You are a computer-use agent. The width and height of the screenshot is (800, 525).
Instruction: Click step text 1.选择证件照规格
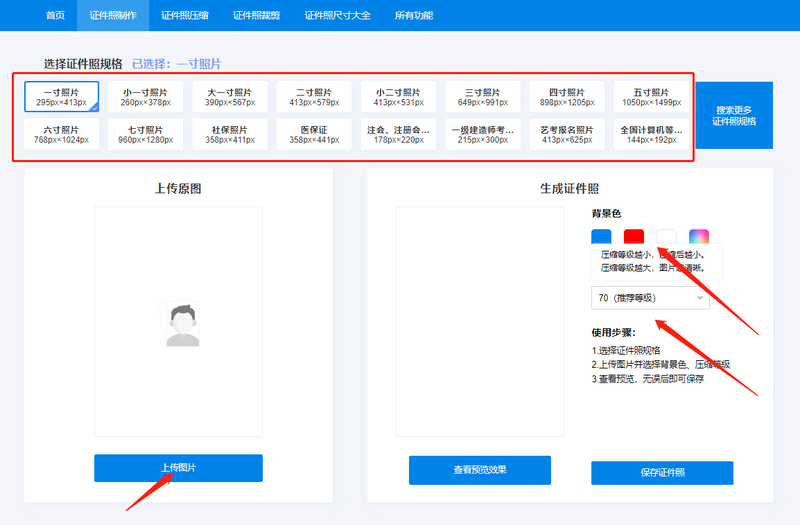click(x=626, y=351)
